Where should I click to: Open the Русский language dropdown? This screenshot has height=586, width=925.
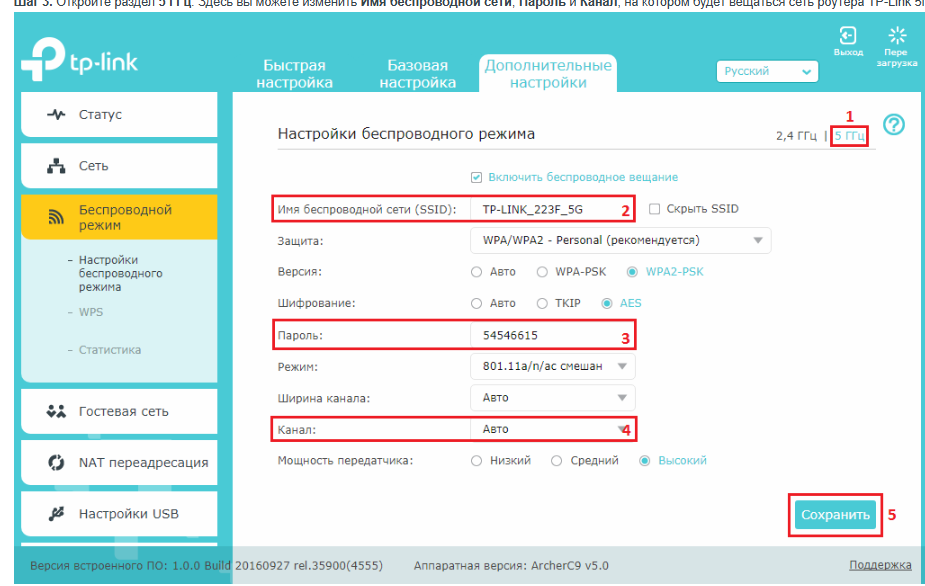[x=767, y=71]
